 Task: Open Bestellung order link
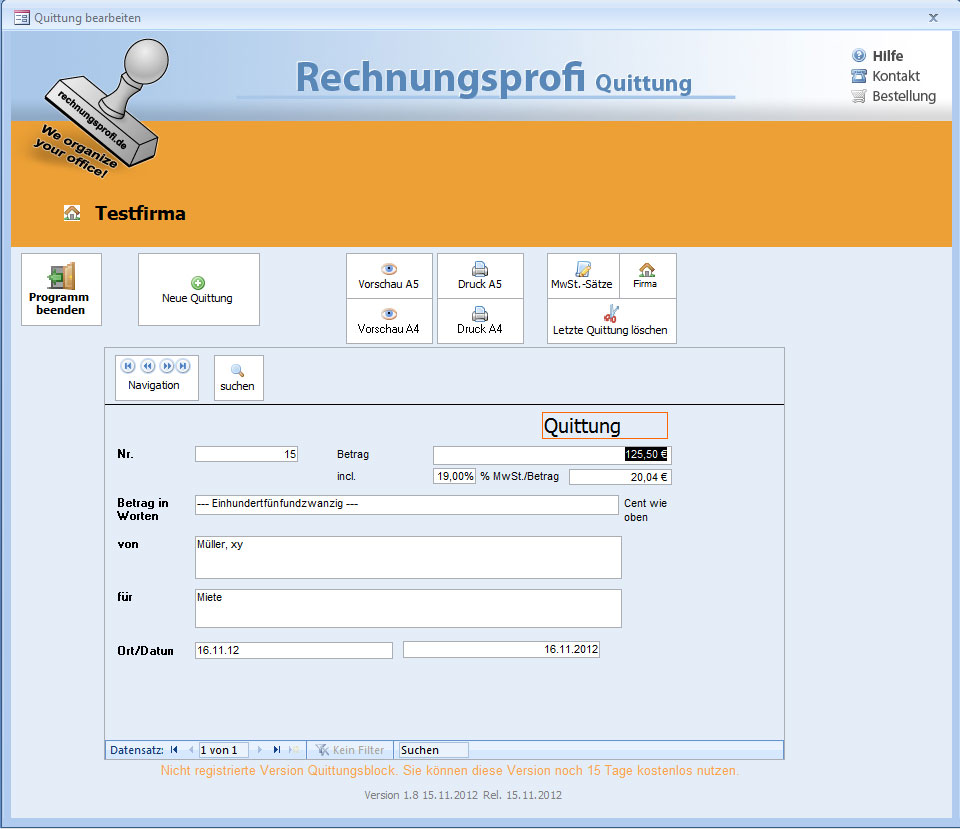pyautogui.click(x=904, y=96)
